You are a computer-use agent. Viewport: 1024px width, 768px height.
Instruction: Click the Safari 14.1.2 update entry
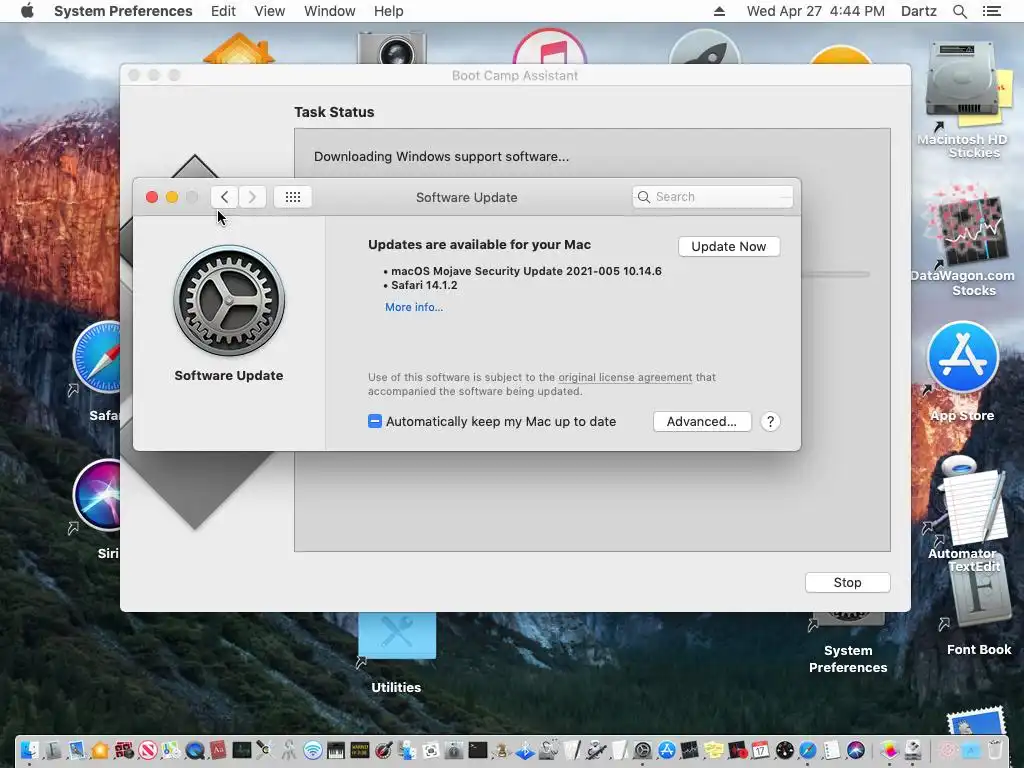(424, 285)
